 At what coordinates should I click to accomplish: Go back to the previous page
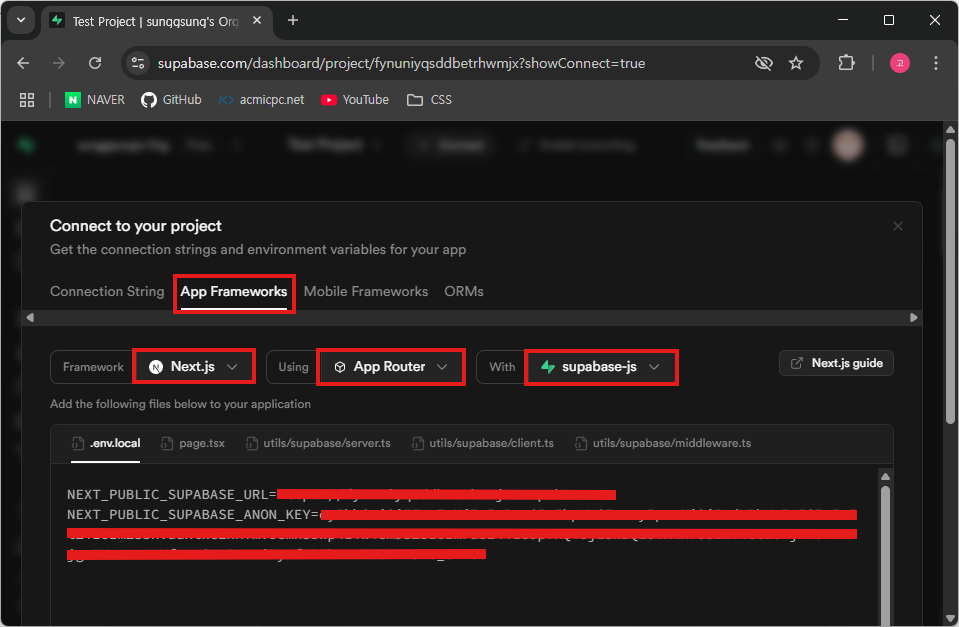(23, 63)
